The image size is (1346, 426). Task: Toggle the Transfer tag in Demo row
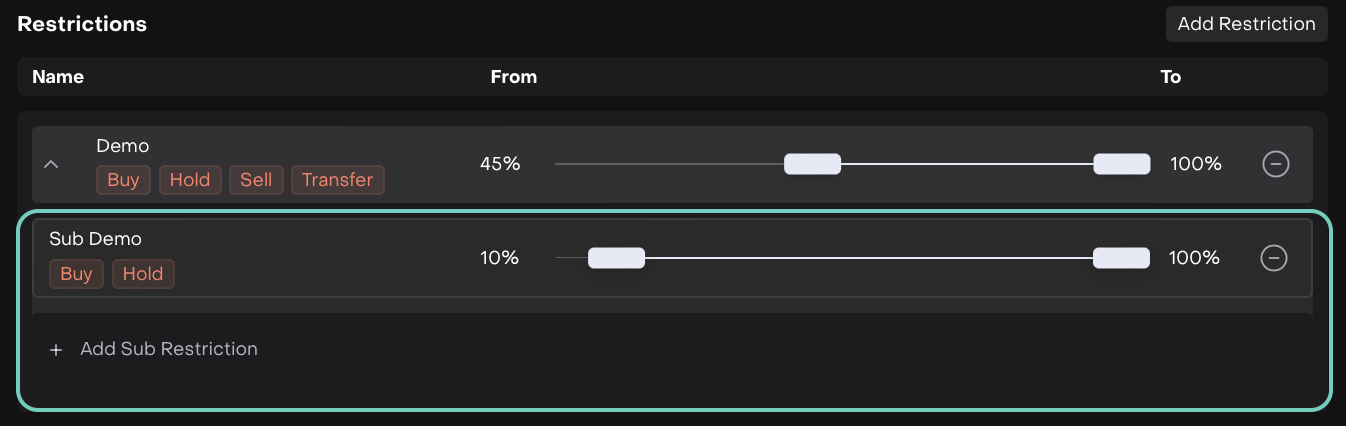[x=337, y=180]
